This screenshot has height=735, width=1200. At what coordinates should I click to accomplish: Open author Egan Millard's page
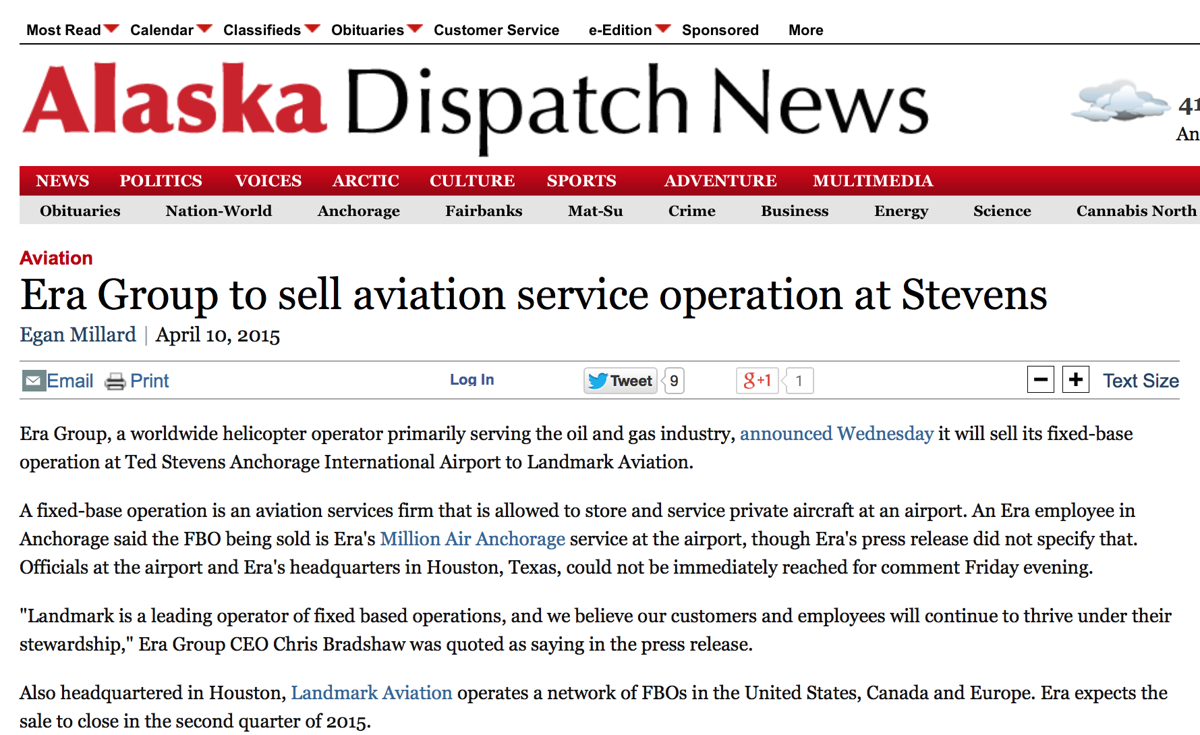point(78,335)
